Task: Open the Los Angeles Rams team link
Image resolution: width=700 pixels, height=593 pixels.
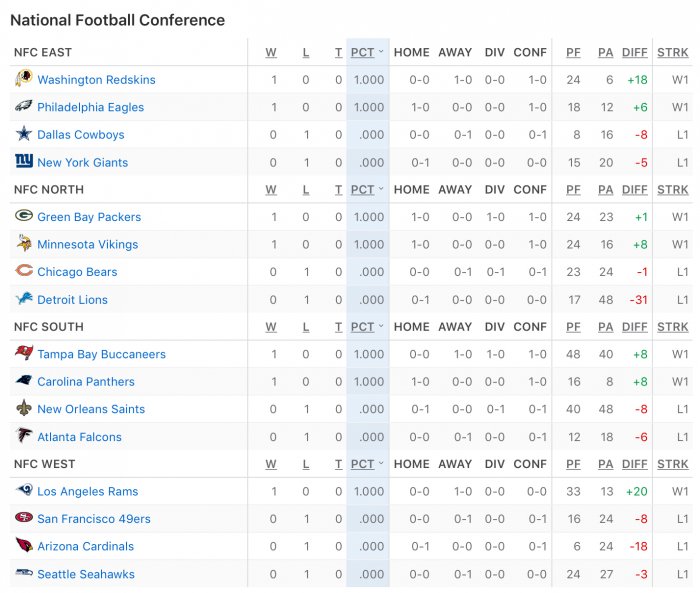Action: [88, 492]
